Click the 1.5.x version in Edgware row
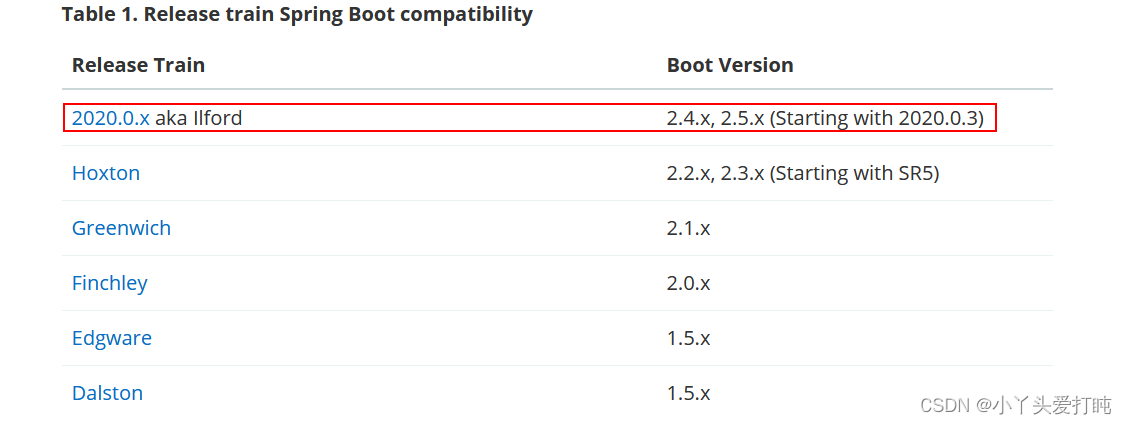Screen dimensions: 1127x424 pyautogui.click(x=688, y=338)
